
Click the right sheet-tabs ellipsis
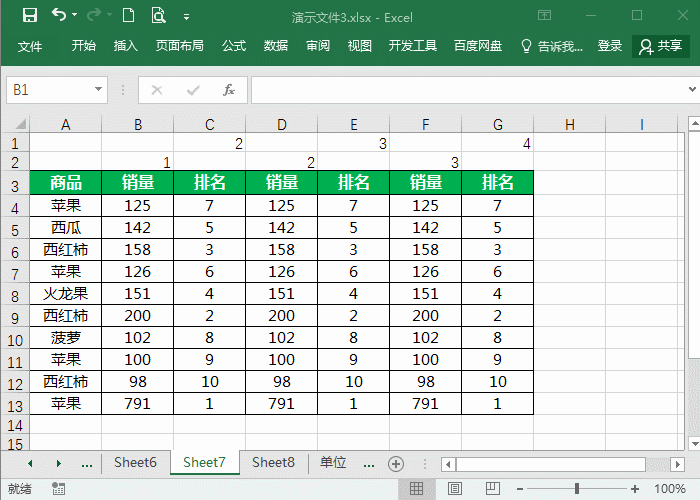click(369, 464)
